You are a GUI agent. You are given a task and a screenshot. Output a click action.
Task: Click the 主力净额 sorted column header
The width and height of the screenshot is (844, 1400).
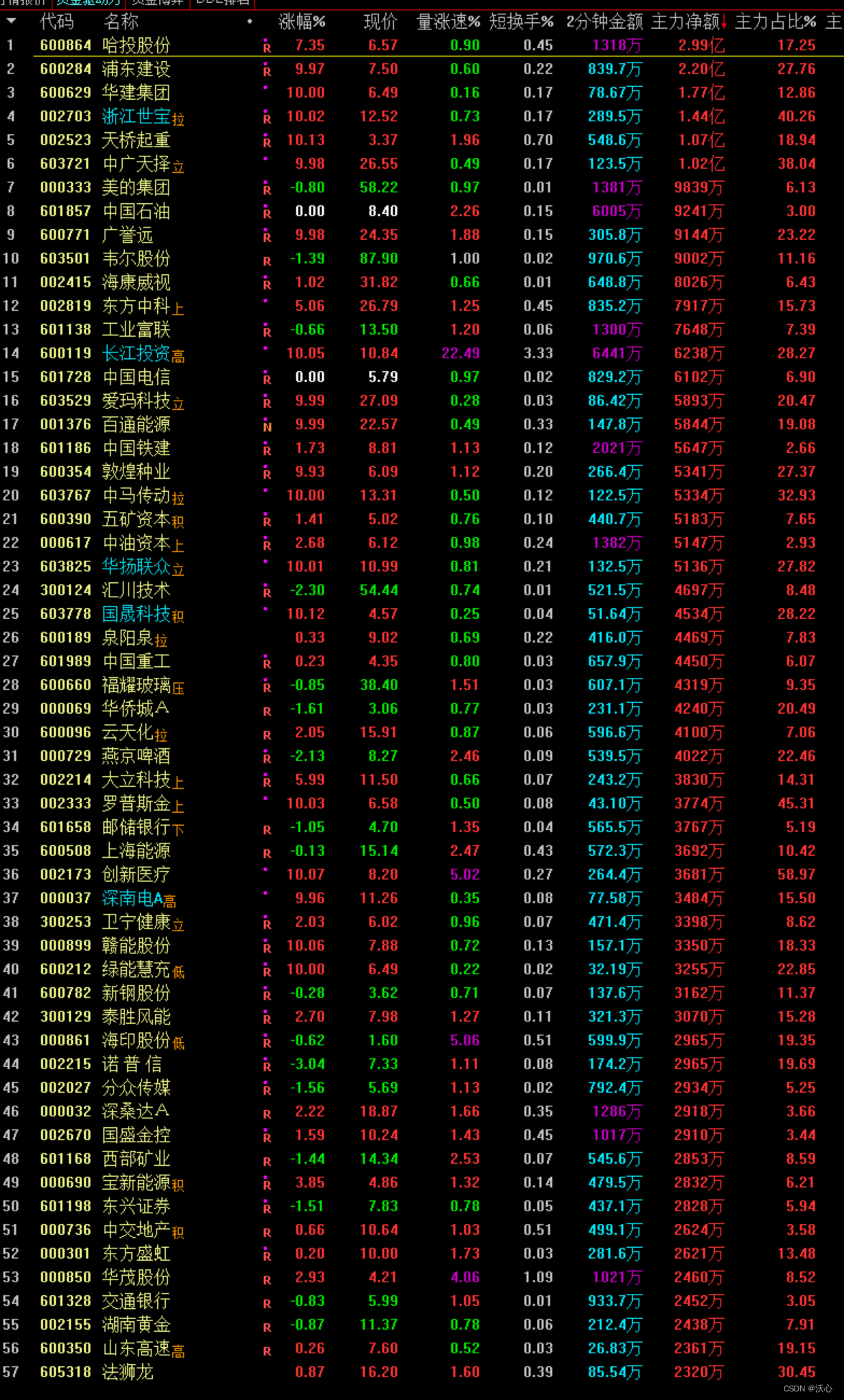pos(685,22)
